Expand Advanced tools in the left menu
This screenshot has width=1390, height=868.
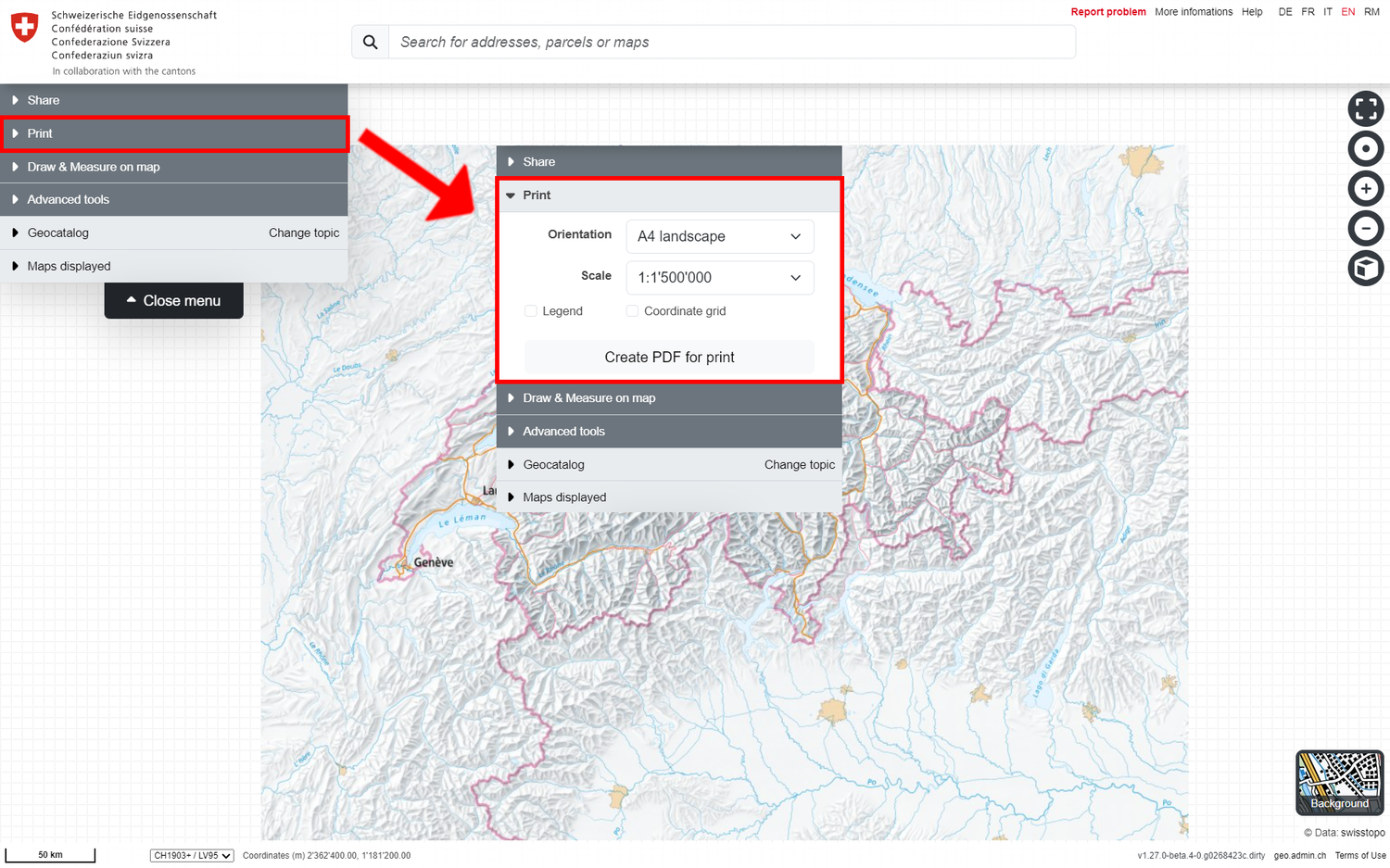(x=68, y=200)
